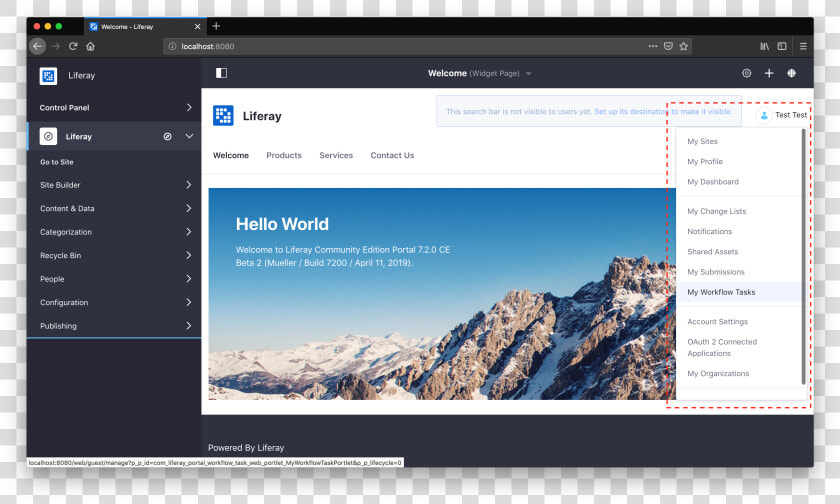Click the Pocket save icon in address bar
840x504 pixels.
(668, 46)
